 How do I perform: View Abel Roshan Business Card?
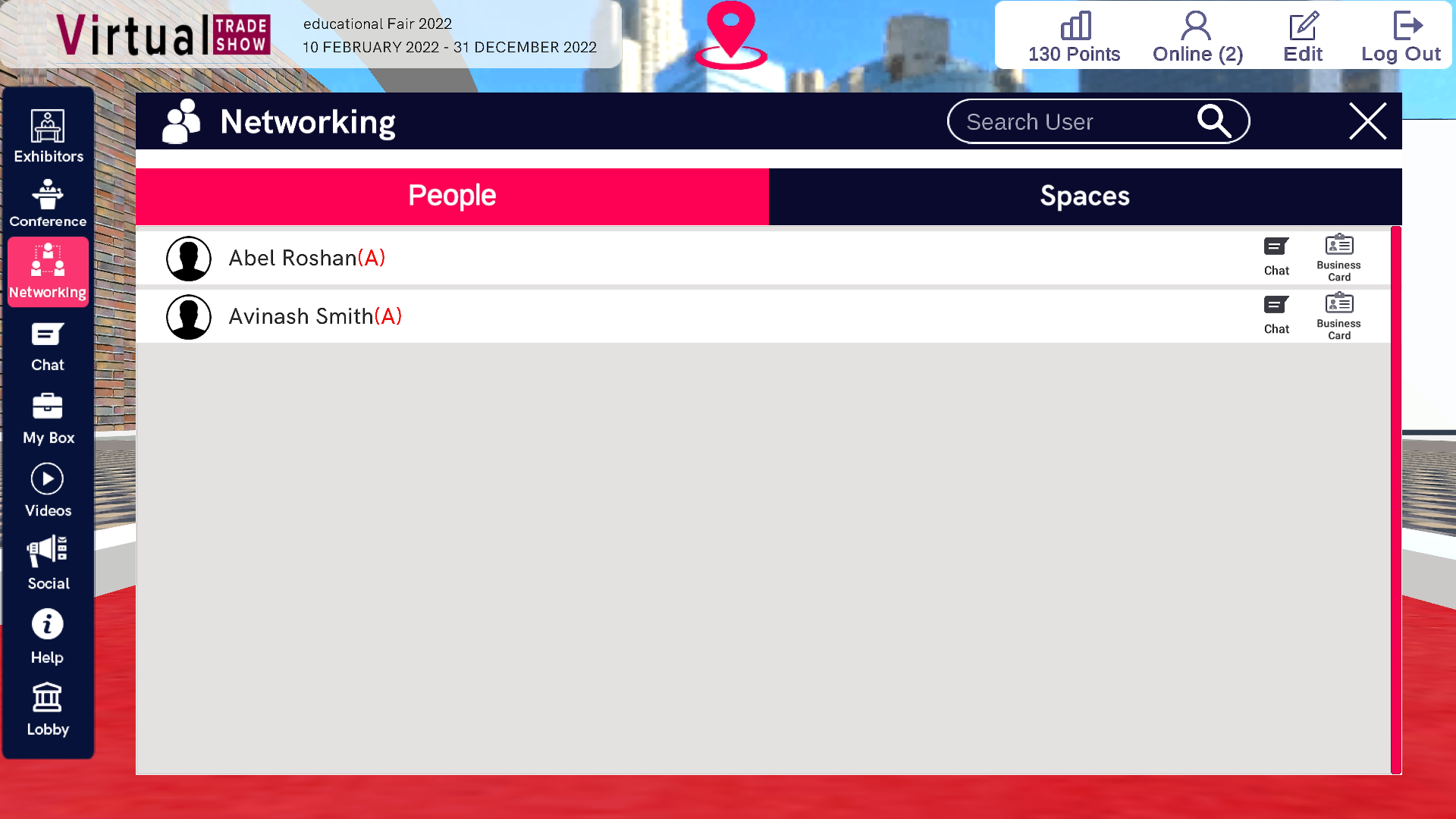point(1339,256)
